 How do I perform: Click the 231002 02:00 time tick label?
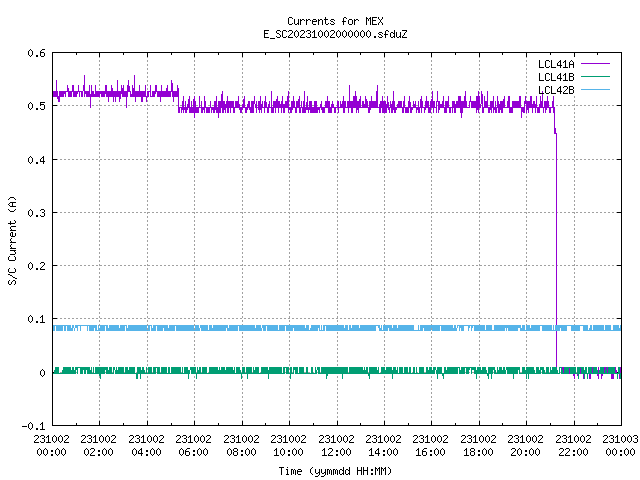[98, 446]
